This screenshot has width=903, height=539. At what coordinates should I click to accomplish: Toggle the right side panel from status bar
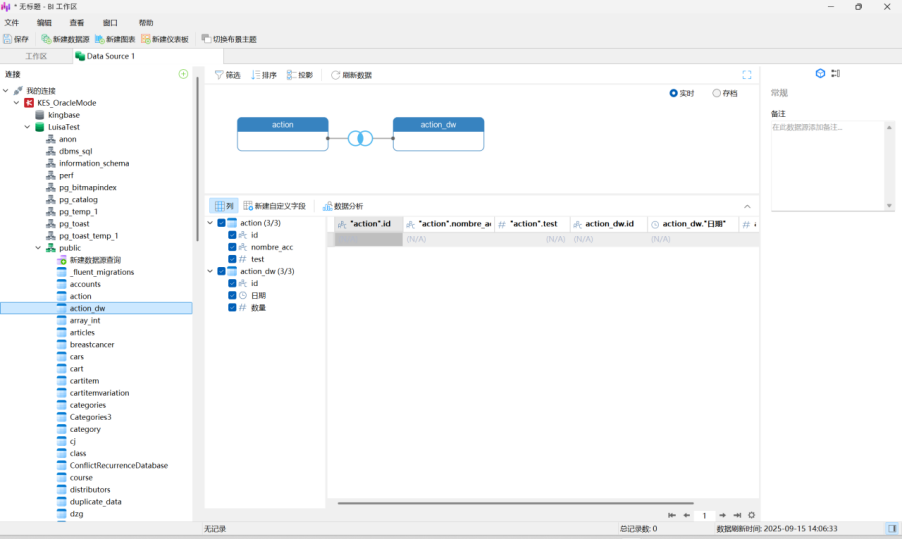891,528
